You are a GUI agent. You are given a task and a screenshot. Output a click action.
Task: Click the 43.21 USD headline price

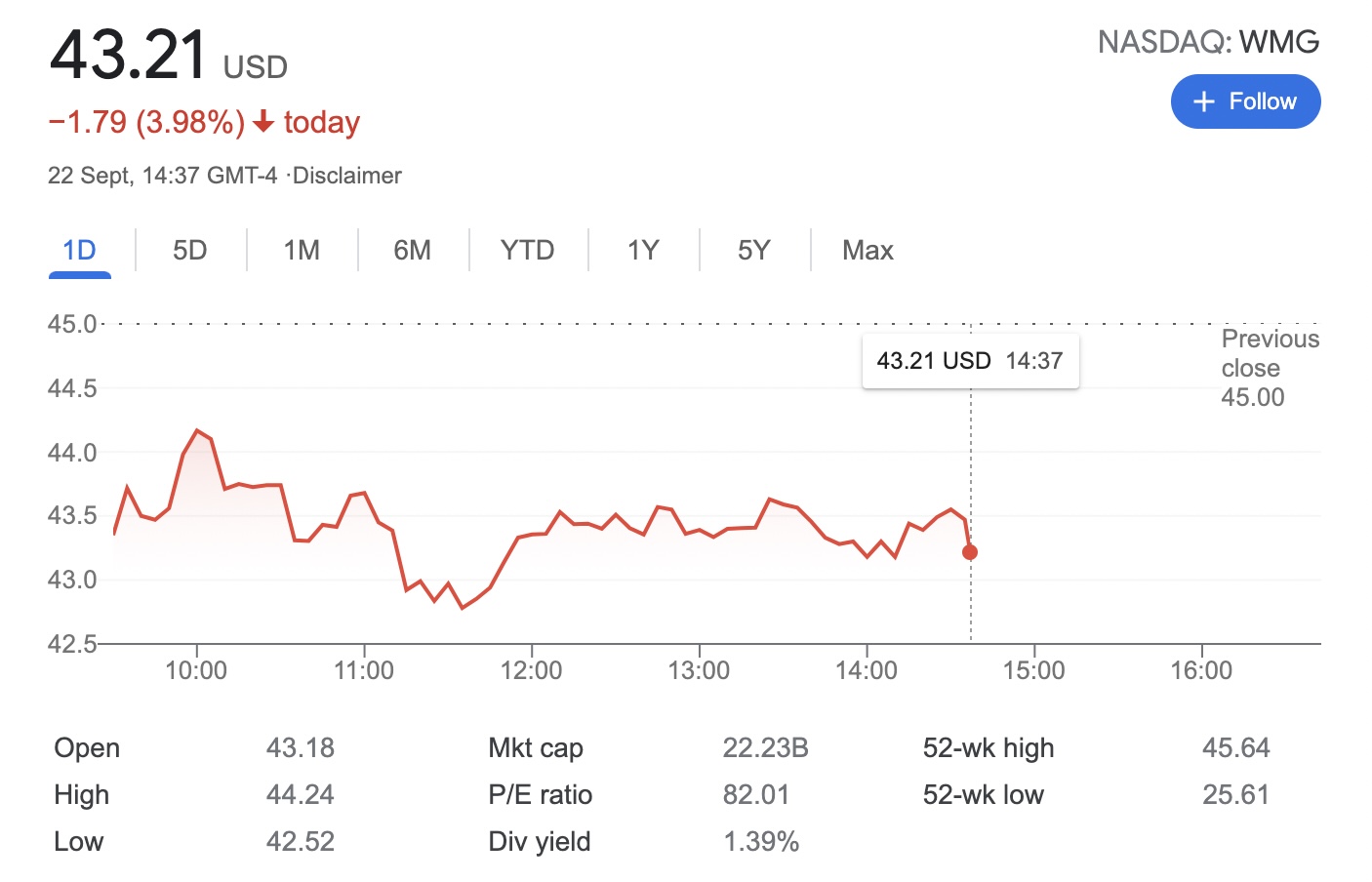tap(129, 55)
